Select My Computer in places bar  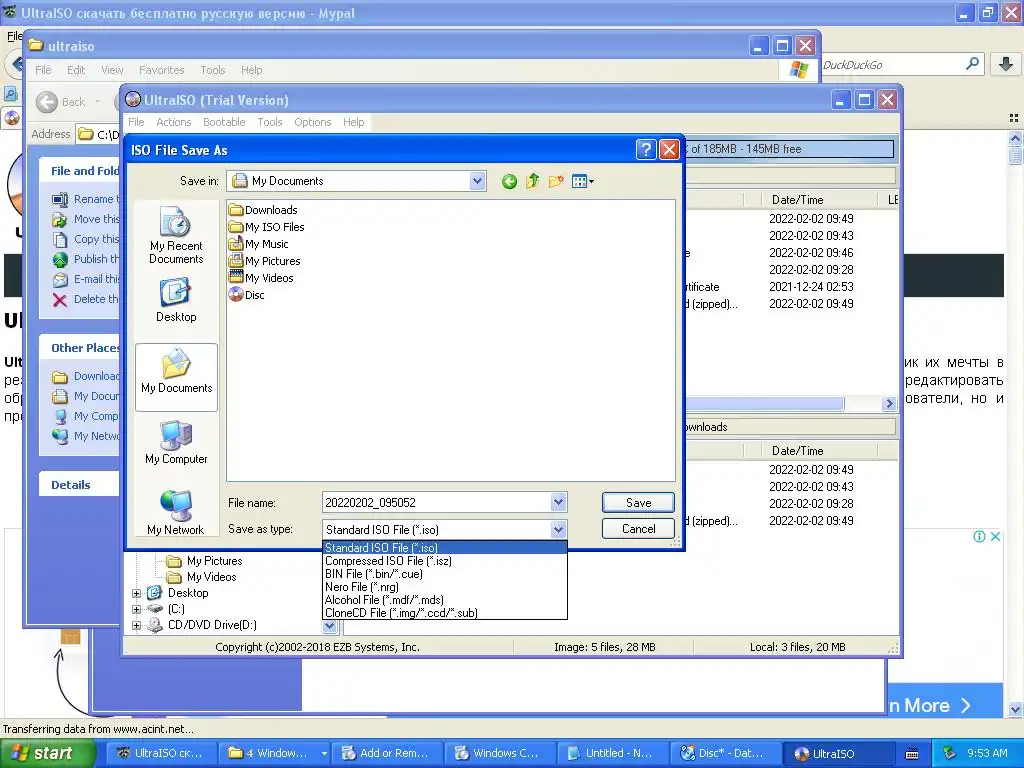(176, 442)
